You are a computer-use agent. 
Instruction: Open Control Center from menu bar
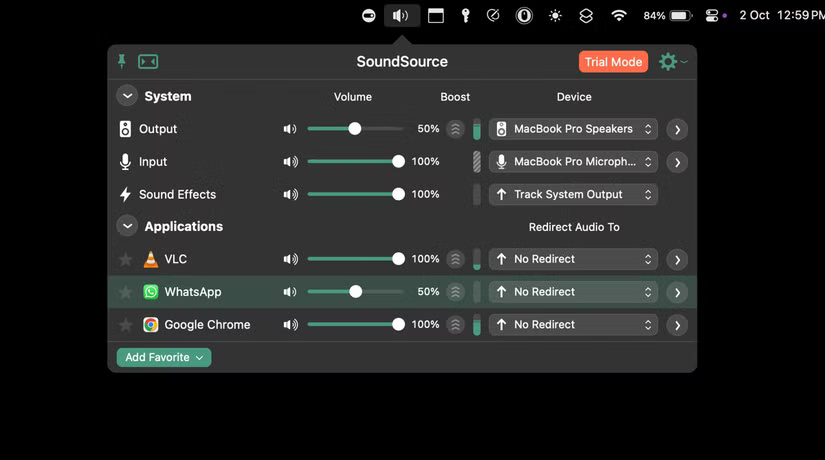712,16
